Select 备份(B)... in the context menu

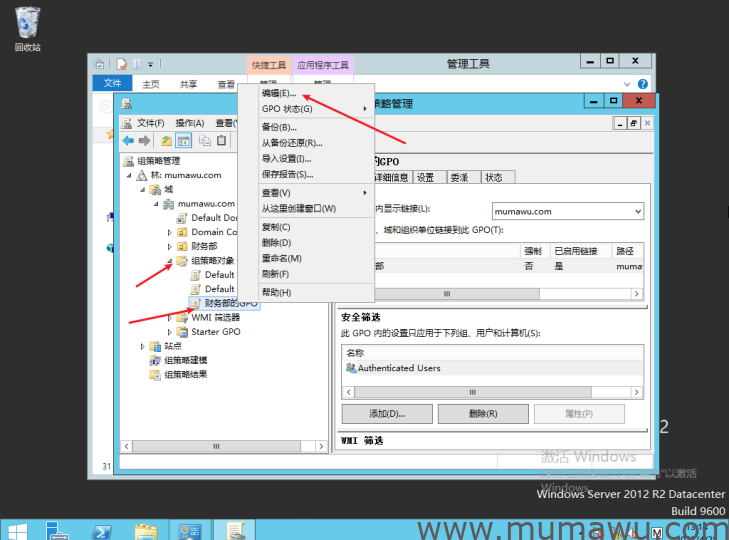[x=278, y=127]
